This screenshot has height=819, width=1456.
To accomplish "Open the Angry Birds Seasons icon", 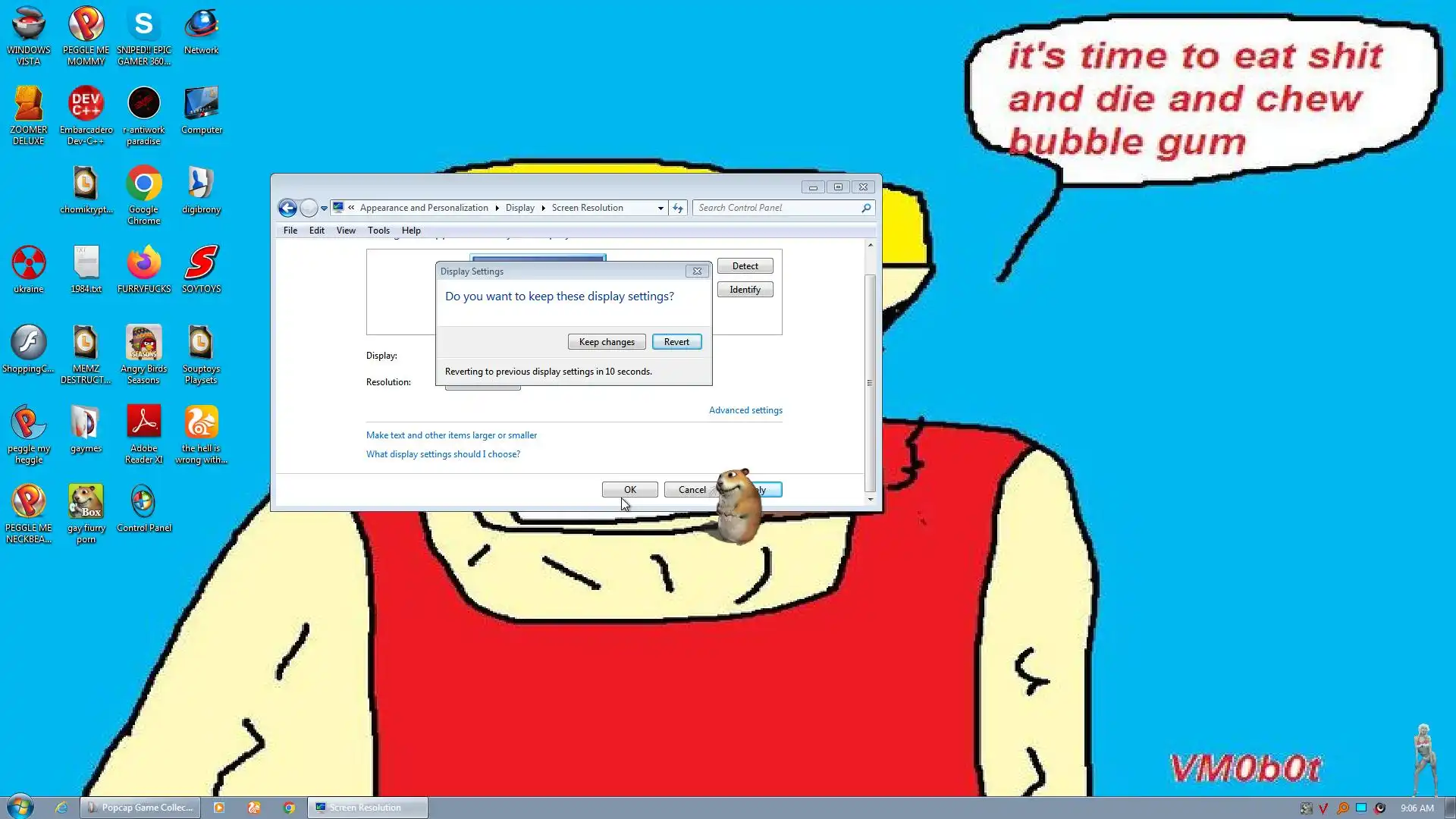I will (143, 344).
